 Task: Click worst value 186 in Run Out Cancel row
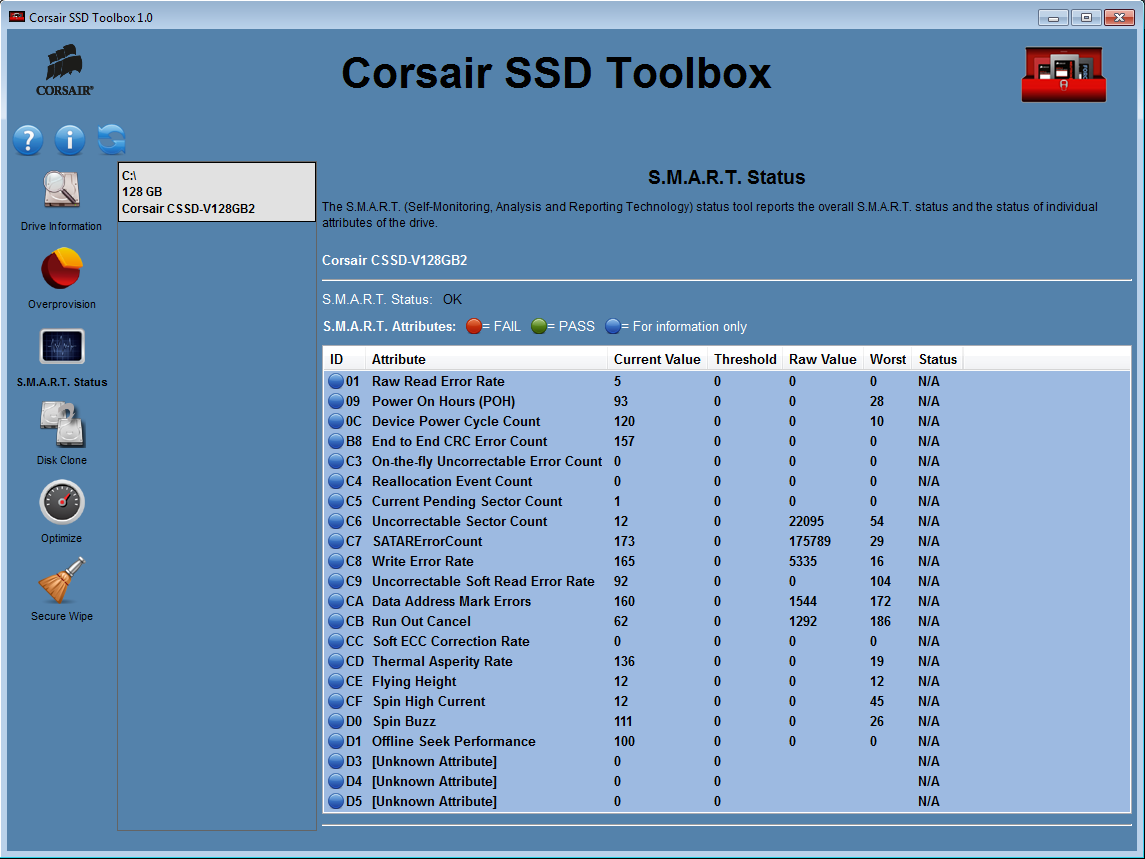point(881,622)
